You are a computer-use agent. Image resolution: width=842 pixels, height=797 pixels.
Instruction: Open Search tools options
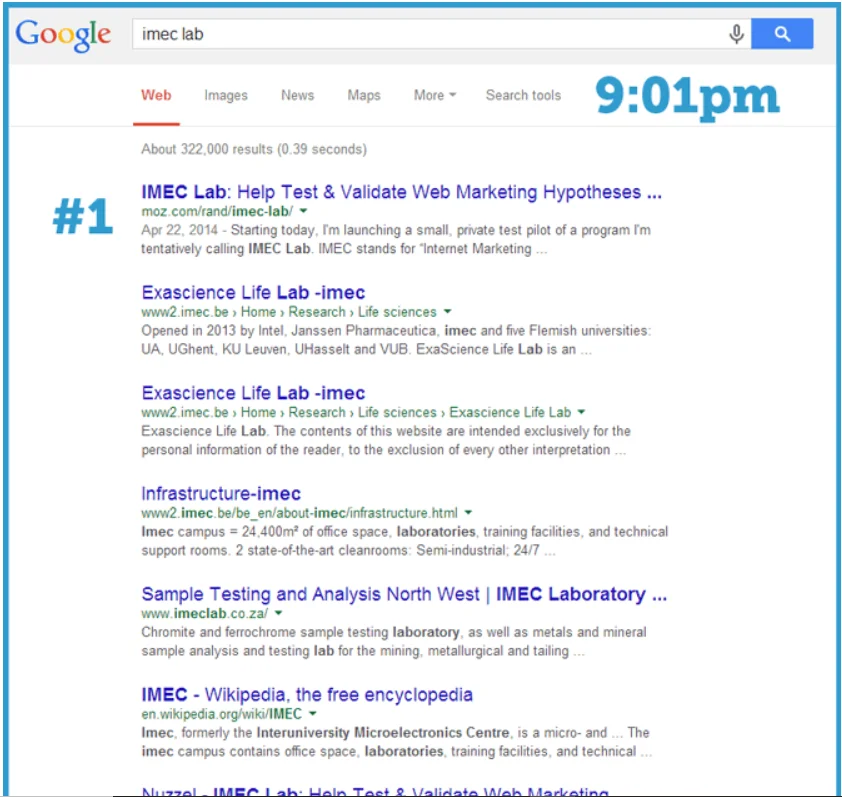(523, 95)
